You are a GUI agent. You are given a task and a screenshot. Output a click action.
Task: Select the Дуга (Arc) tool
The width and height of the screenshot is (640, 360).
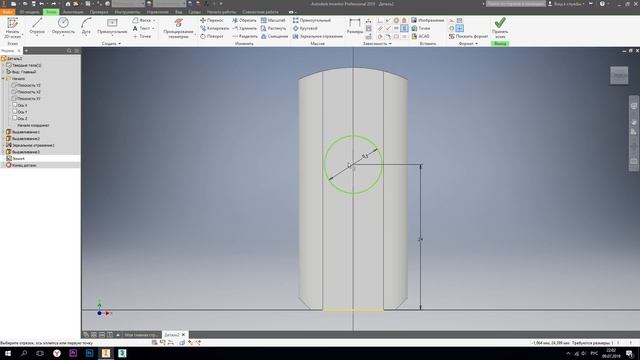click(86, 26)
